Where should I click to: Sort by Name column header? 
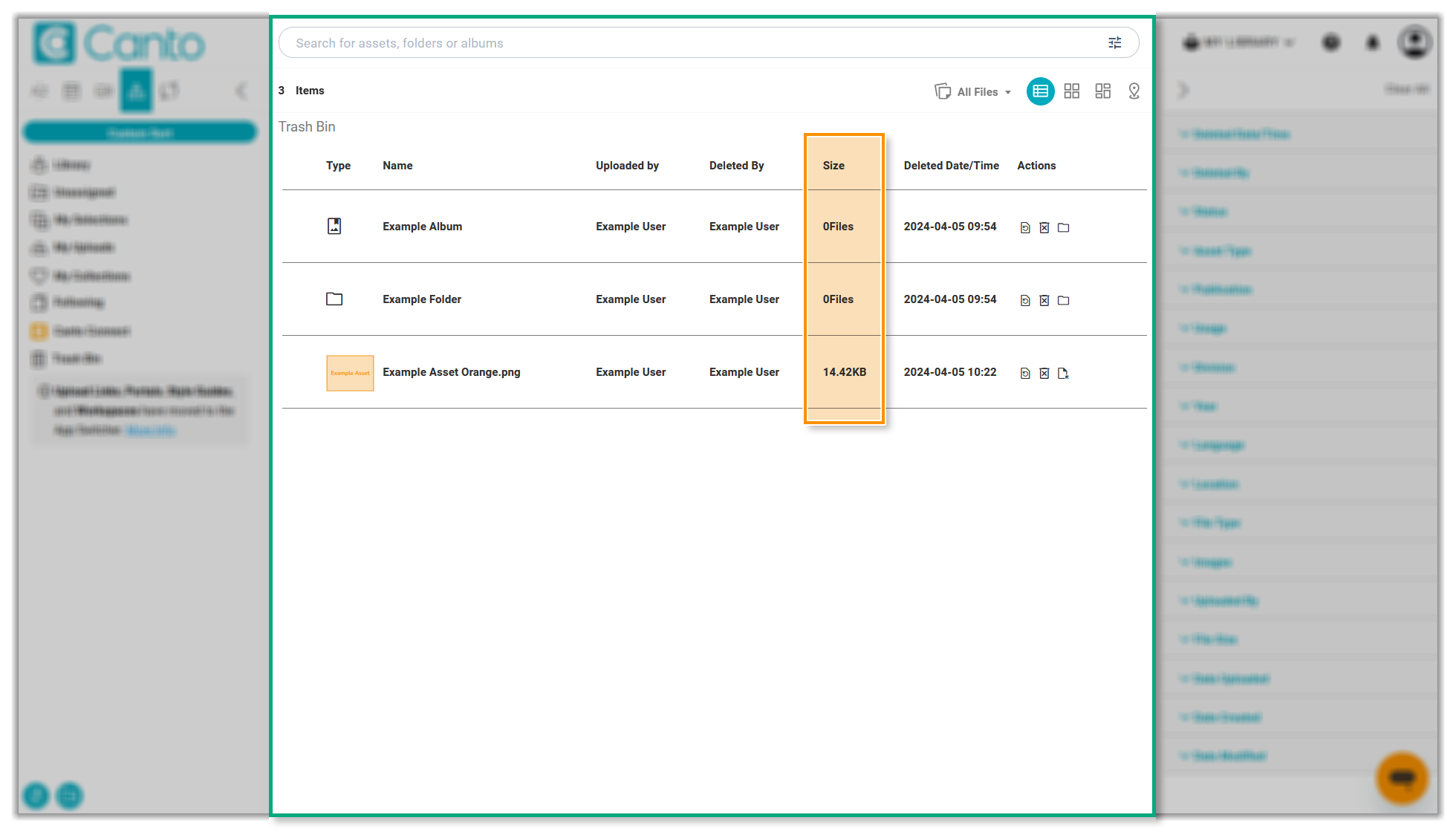397,166
